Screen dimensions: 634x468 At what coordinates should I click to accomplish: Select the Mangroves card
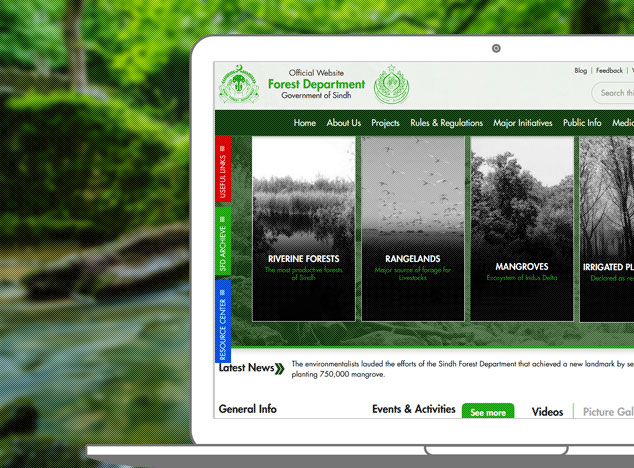(522, 229)
